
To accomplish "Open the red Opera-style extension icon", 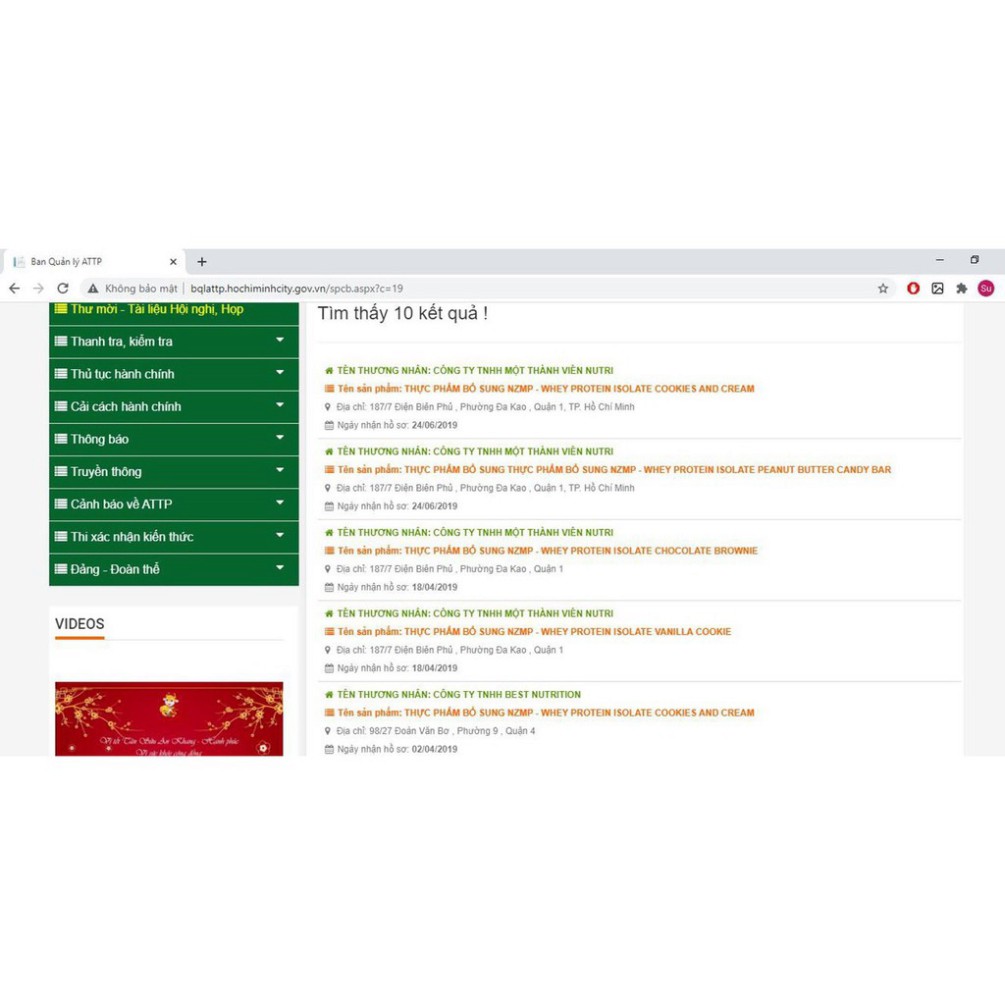I will pos(913,288).
